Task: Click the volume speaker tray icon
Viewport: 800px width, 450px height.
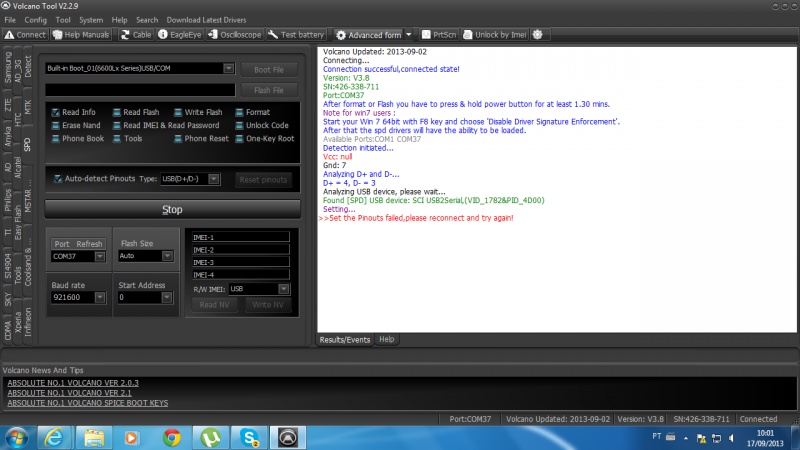Action: [x=731, y=438]
